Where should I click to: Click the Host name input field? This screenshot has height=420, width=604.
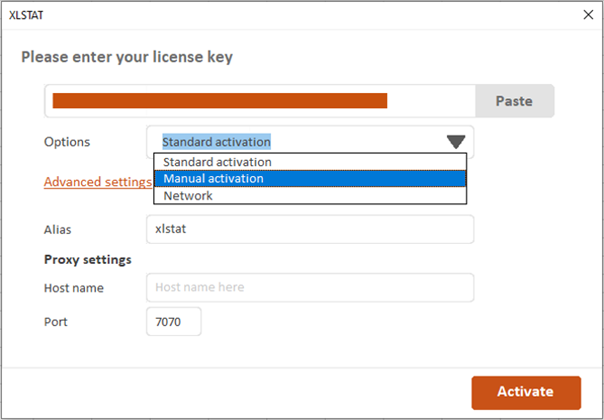(x=310, y=288)
